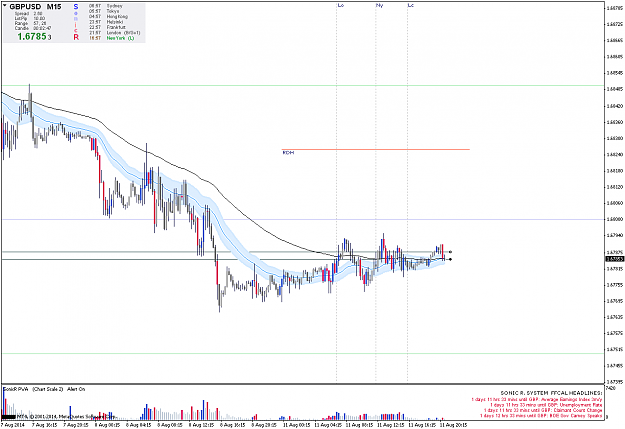Click the Lc session marker label
Viewport: 625px width, 429px height.
(411, 5)
